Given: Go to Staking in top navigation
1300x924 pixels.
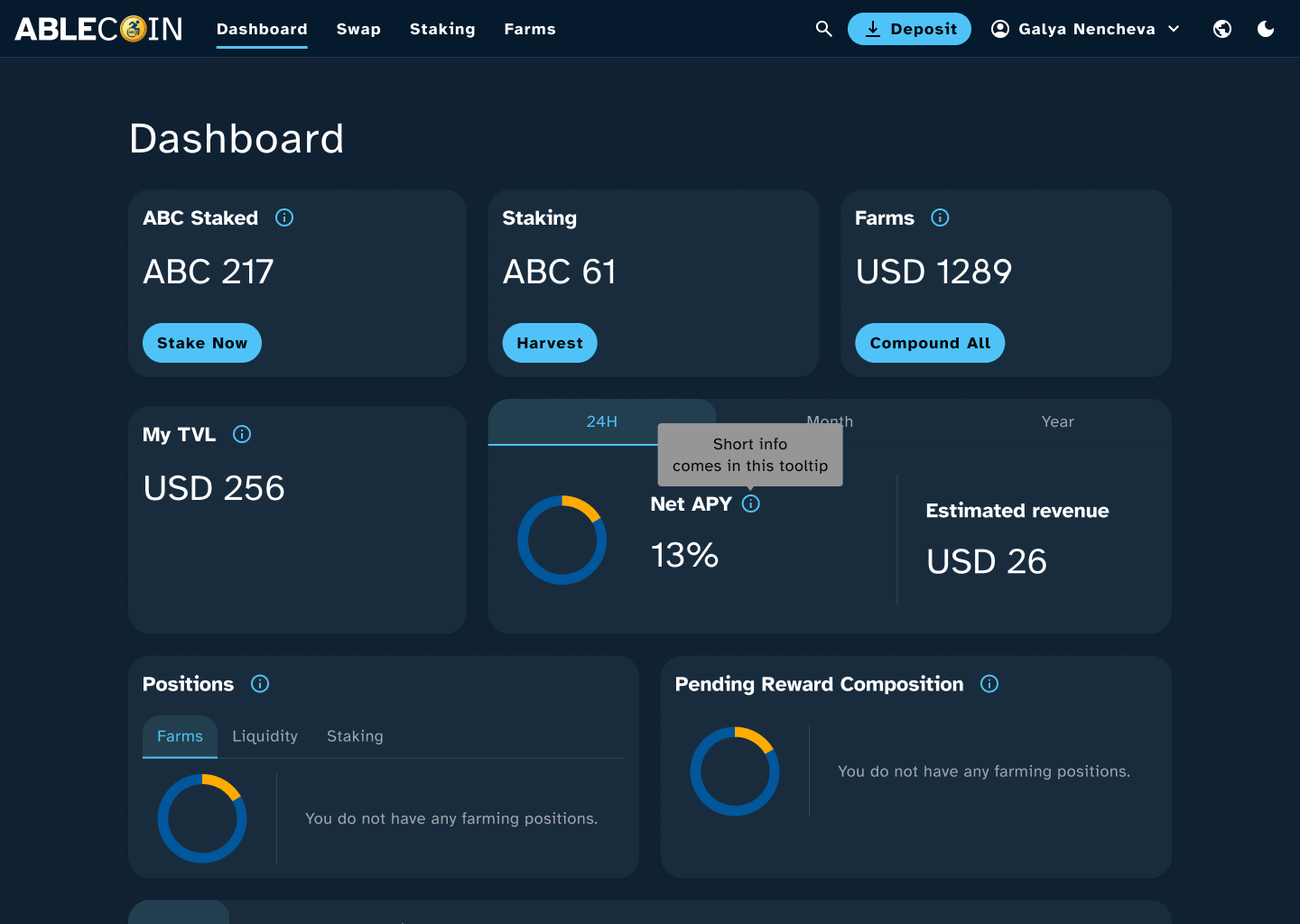Looking at the screenshot, I should click(442, 29).
